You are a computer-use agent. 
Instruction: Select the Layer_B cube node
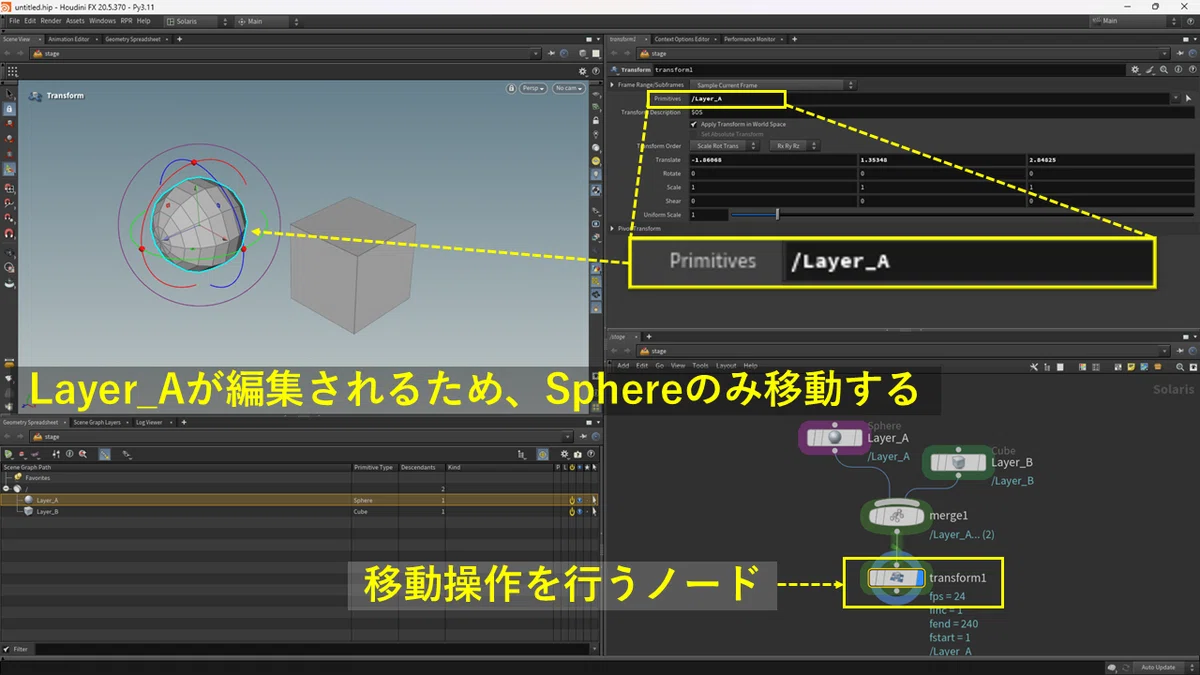[x=958, y=462]
